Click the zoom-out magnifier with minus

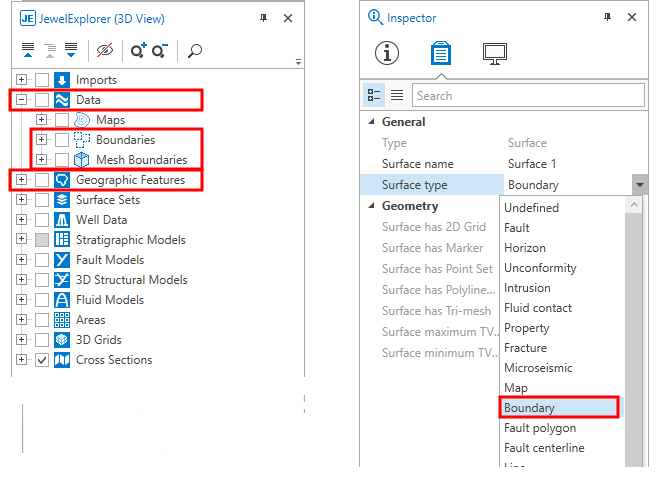(159, 50)
